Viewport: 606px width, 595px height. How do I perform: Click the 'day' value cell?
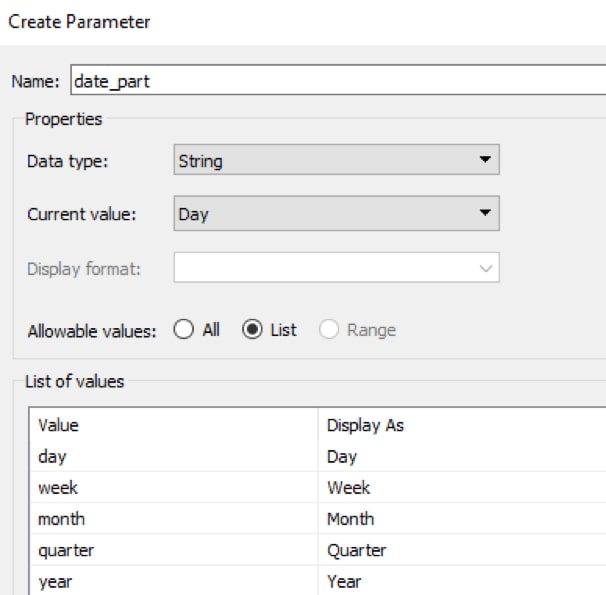tap(172, 457)
